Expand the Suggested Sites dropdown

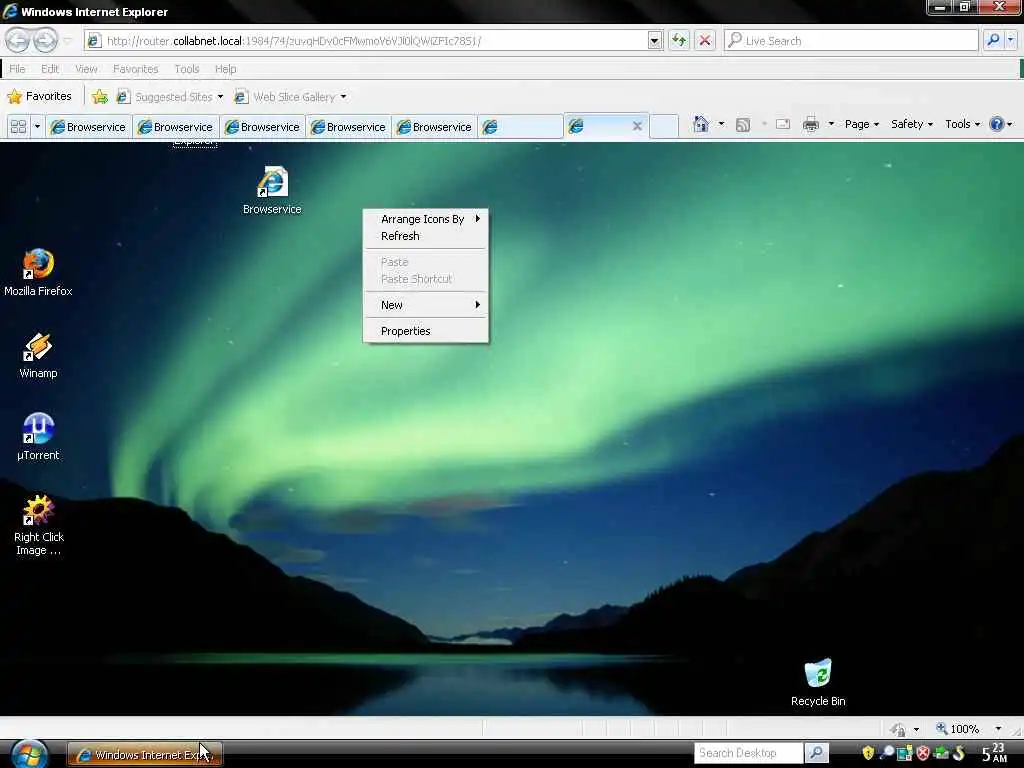220,97
